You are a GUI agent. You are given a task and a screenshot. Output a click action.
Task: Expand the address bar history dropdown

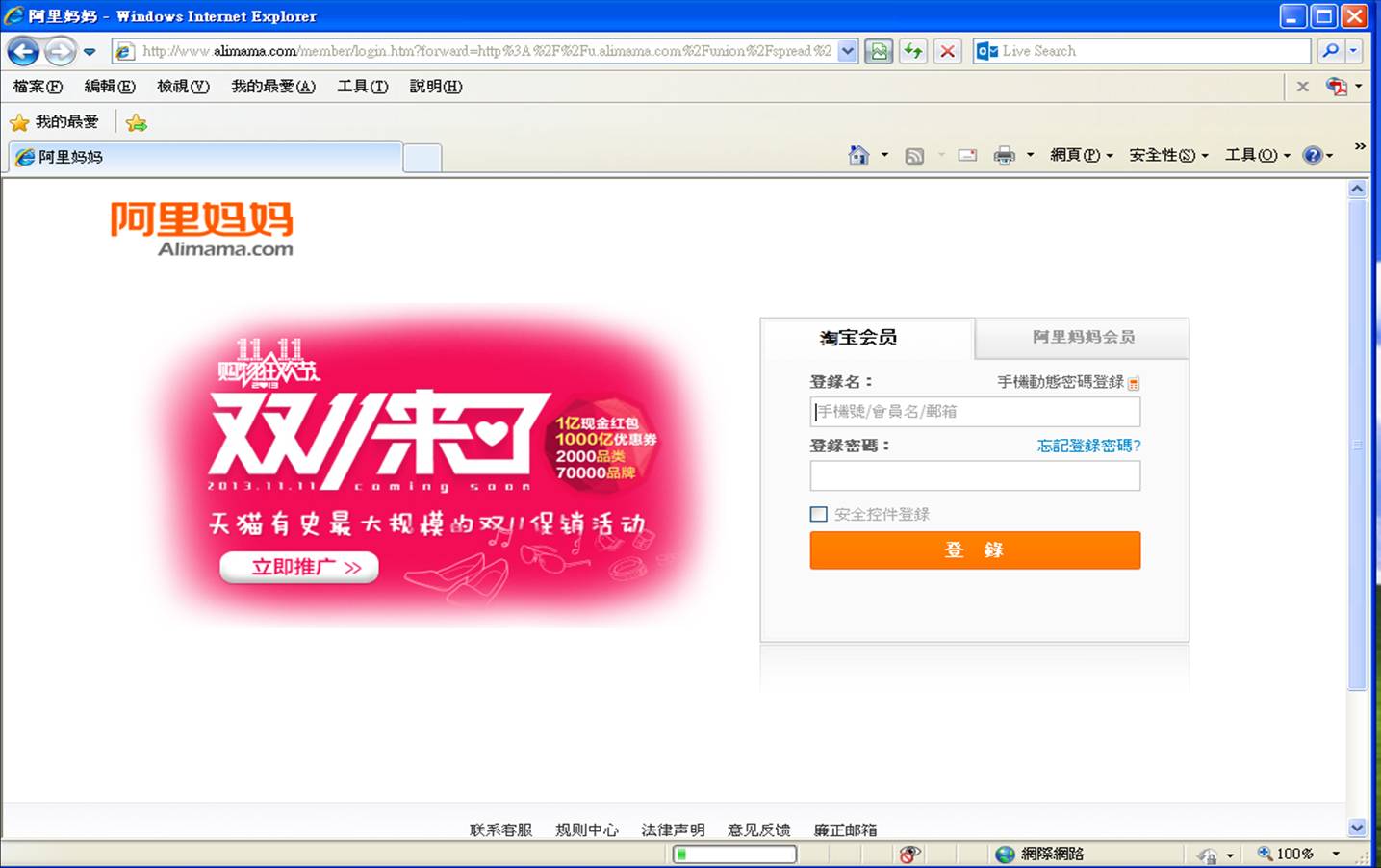[x=847, y=51]
